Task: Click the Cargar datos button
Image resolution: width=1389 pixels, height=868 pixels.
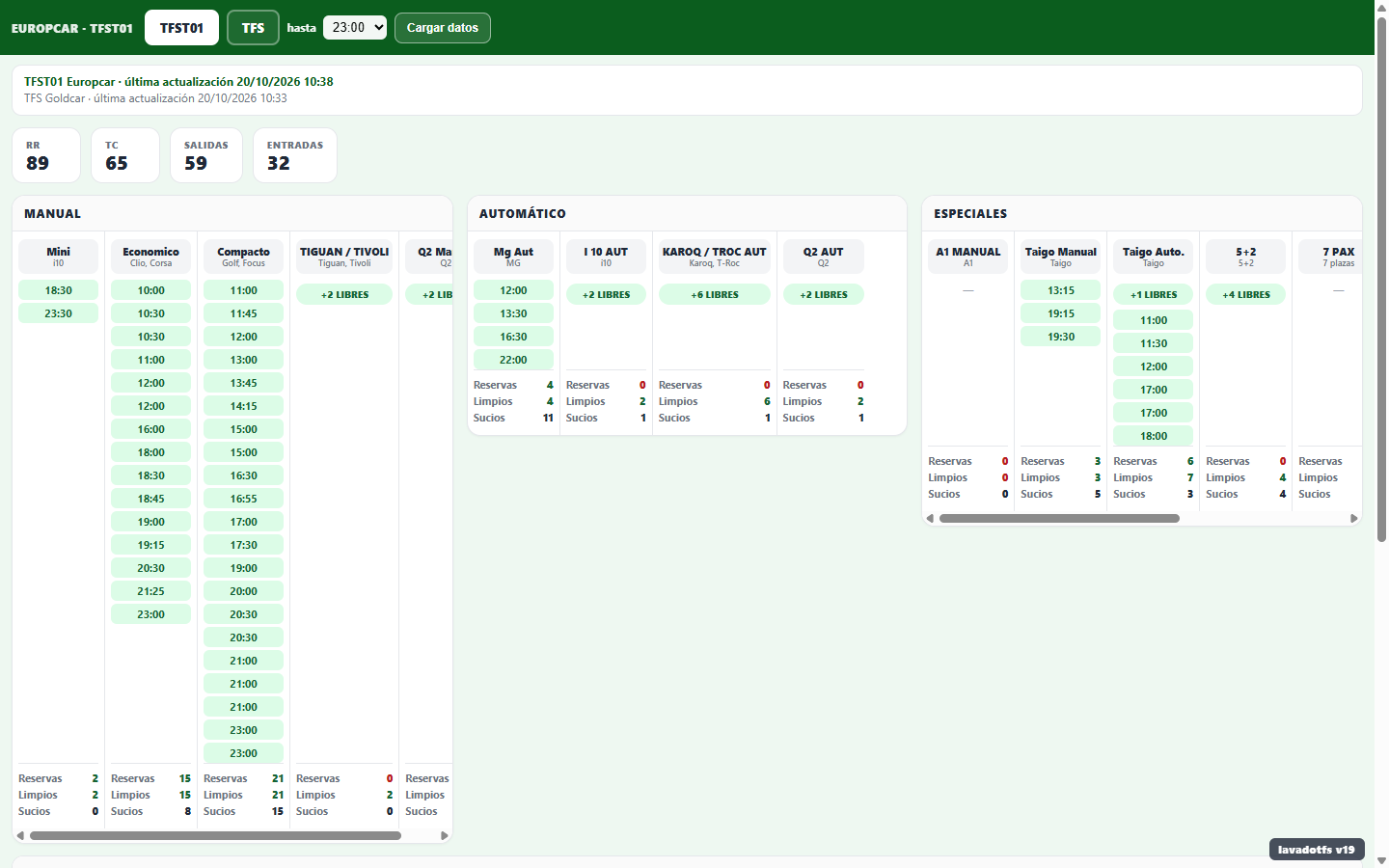Action: point(443,28)
